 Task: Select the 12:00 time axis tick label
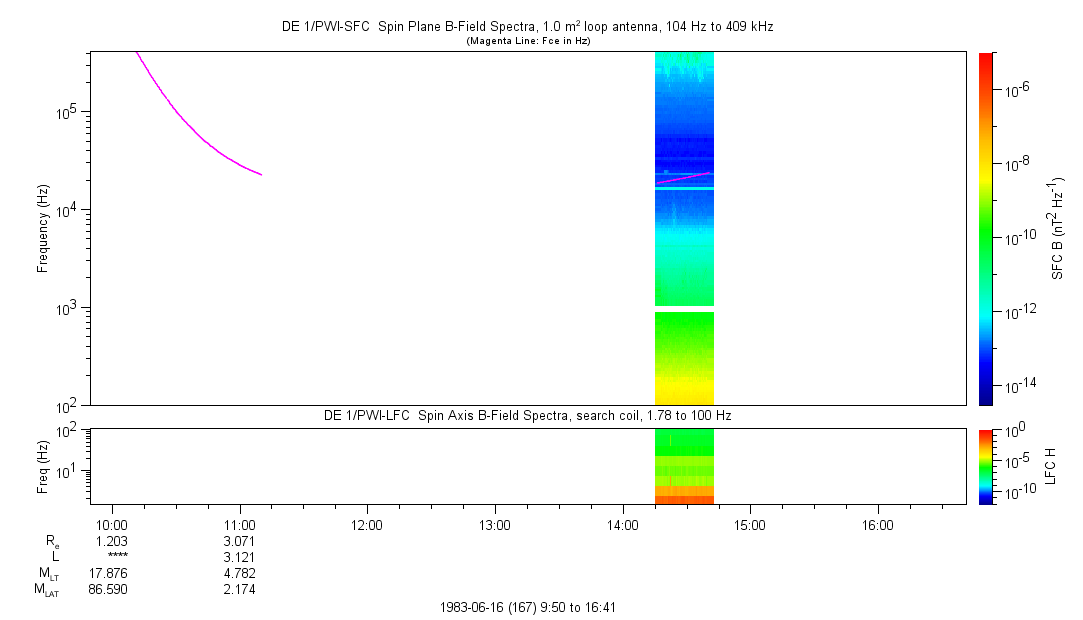tap(367, 525)
